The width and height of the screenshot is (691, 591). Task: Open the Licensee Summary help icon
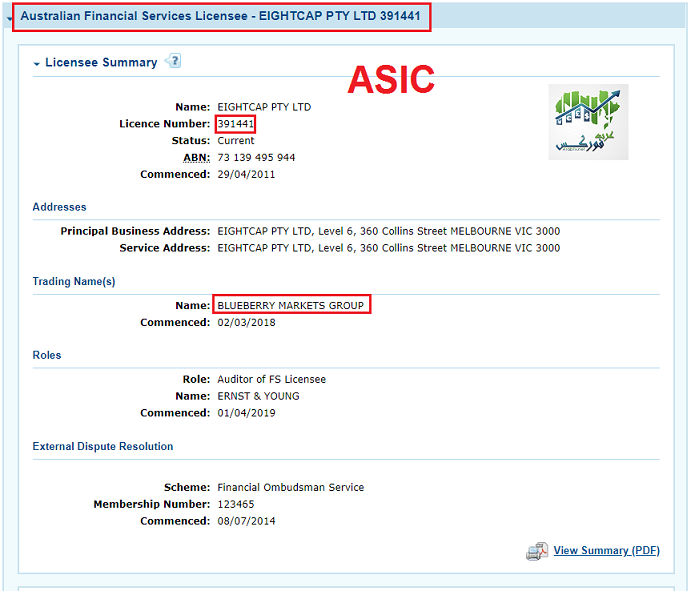(x=173, y=60)
